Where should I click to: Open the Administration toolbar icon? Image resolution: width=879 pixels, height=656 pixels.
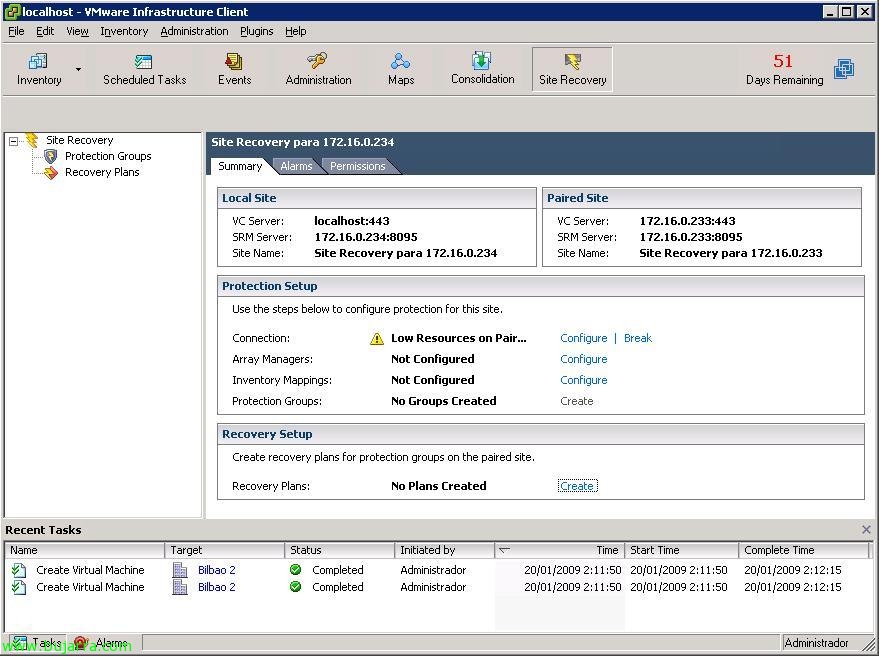[318, 61]
